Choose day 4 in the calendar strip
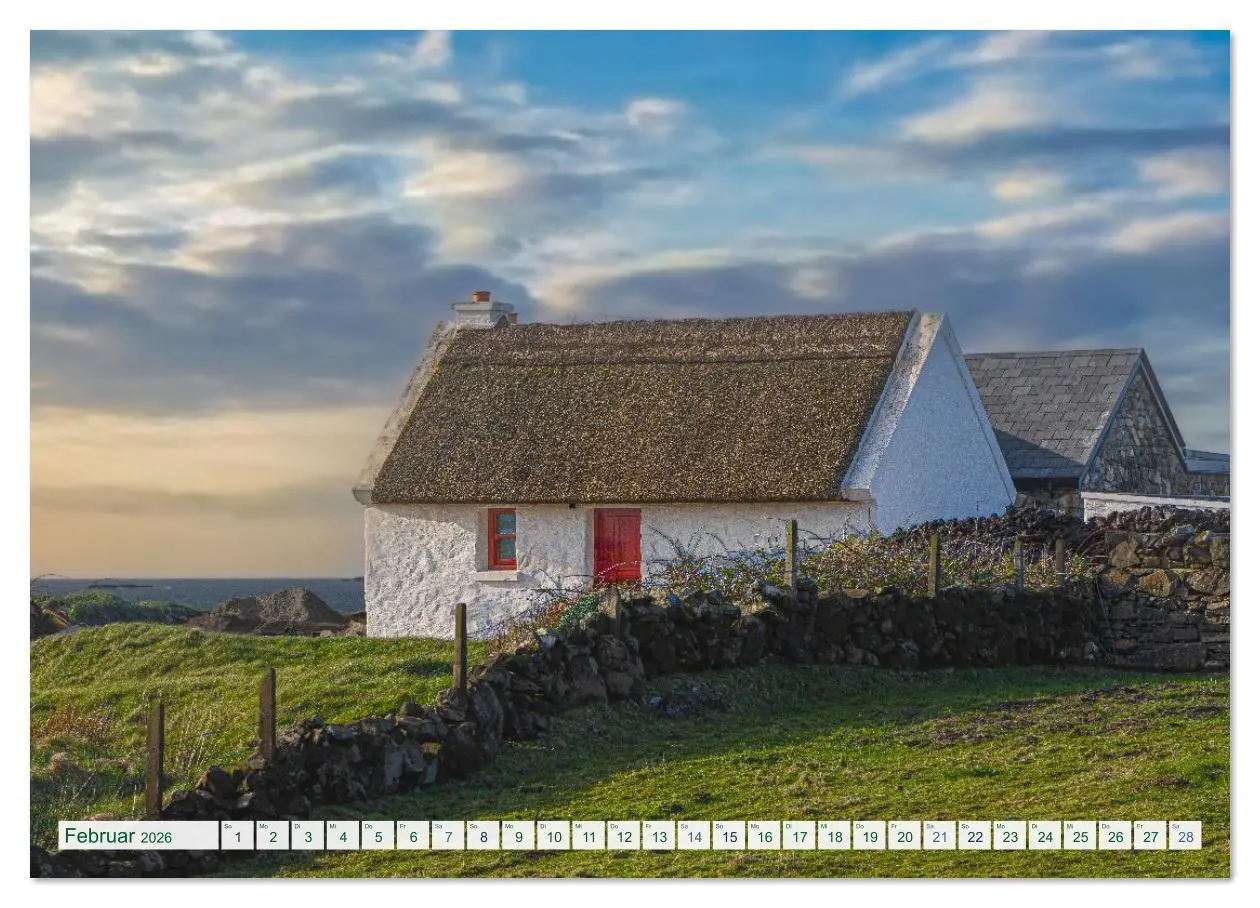Image resolution: width=1260 pixels, height=908 pixels. 342,836
